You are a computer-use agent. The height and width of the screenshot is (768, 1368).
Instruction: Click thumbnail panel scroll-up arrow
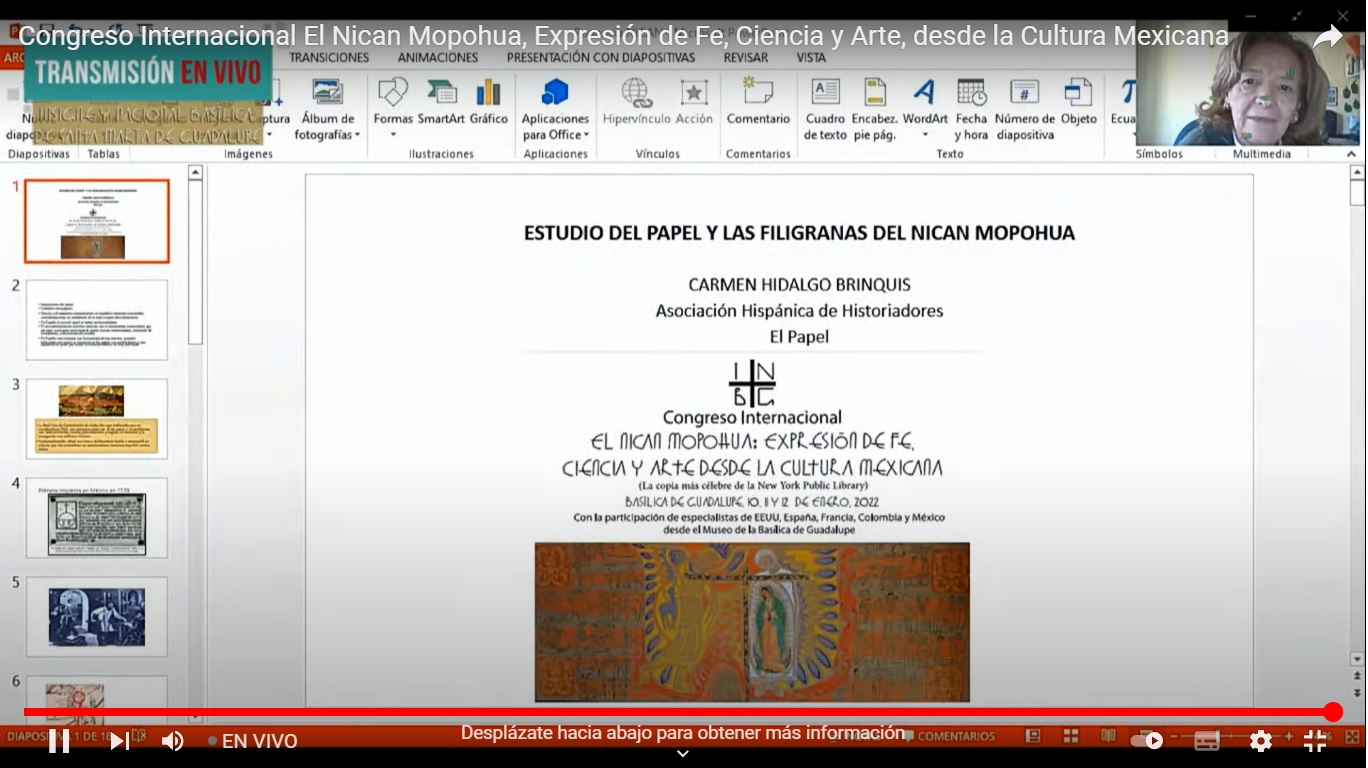point(195,172)
